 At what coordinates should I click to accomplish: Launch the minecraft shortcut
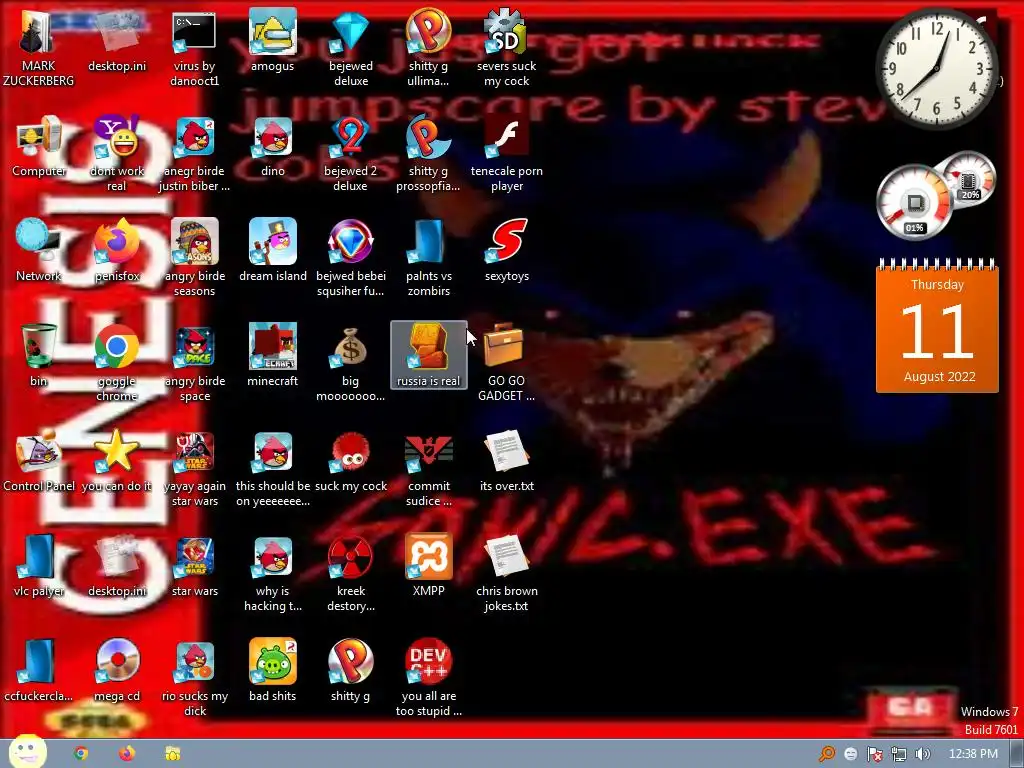tap(272, 356)
